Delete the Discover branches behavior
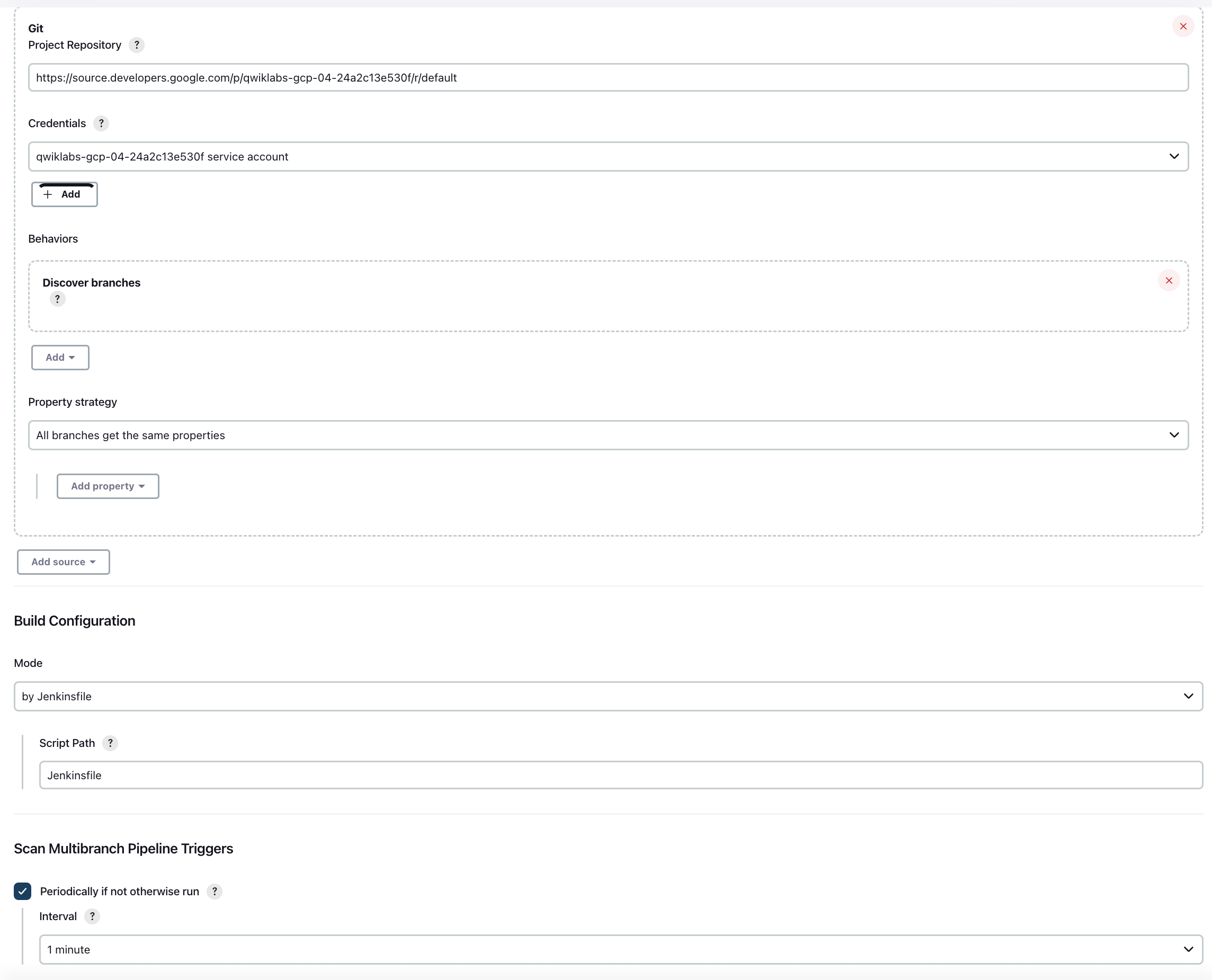The width and height of the screenshot is (1212, 980). point(1169,281)
